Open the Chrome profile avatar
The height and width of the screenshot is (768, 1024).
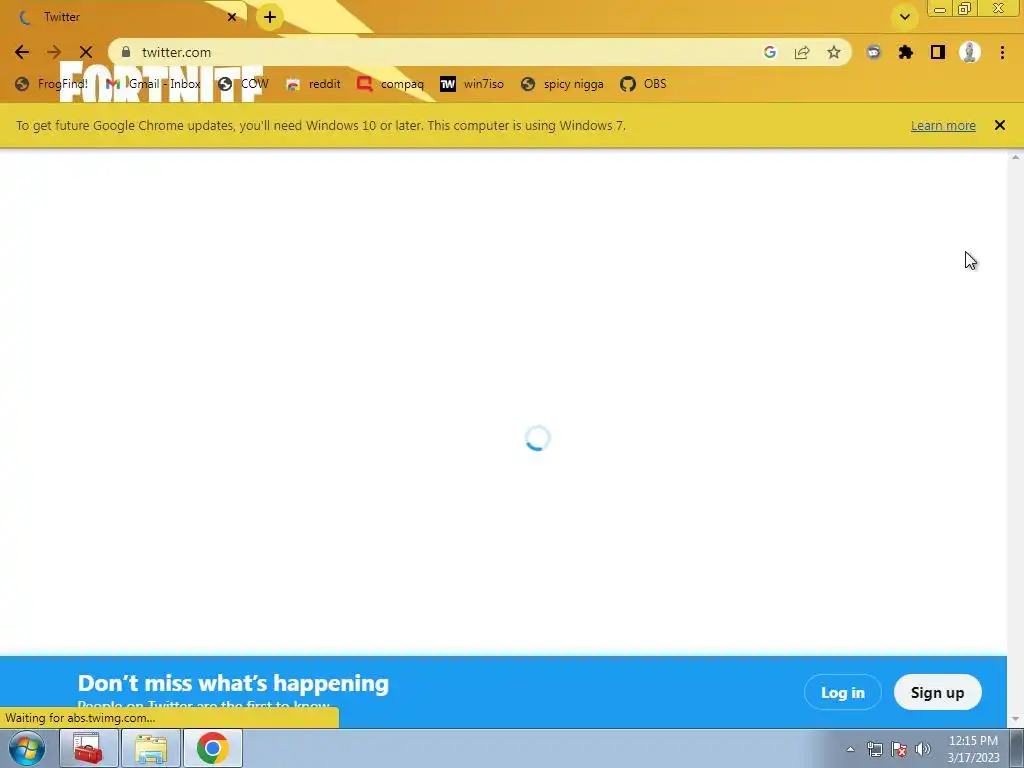(x=970, y=52)
